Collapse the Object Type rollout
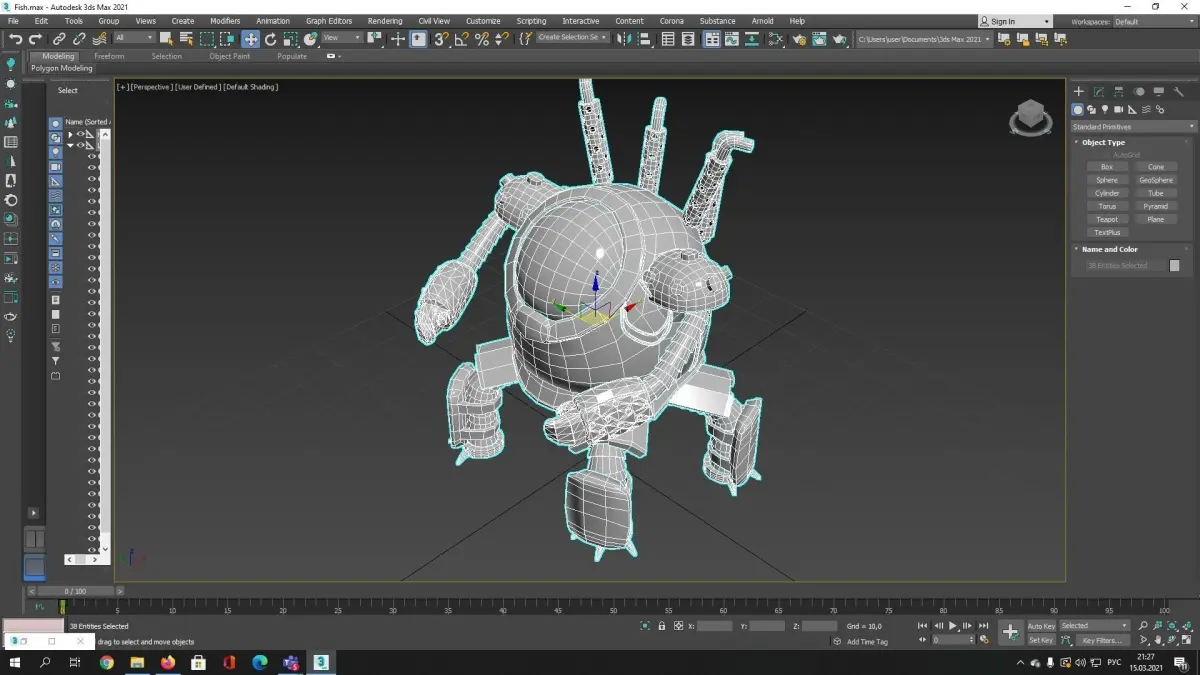 click(x=1102, y=142)
